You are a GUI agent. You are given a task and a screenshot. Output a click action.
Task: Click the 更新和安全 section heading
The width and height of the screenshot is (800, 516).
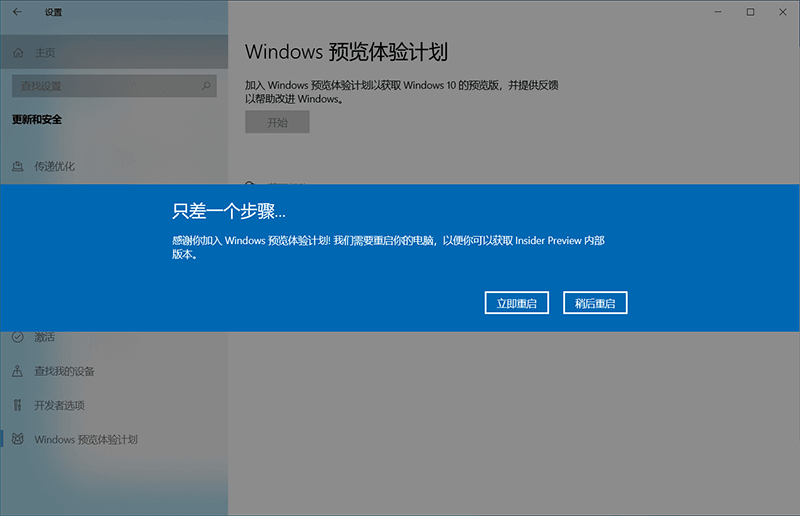coord(37,119)
